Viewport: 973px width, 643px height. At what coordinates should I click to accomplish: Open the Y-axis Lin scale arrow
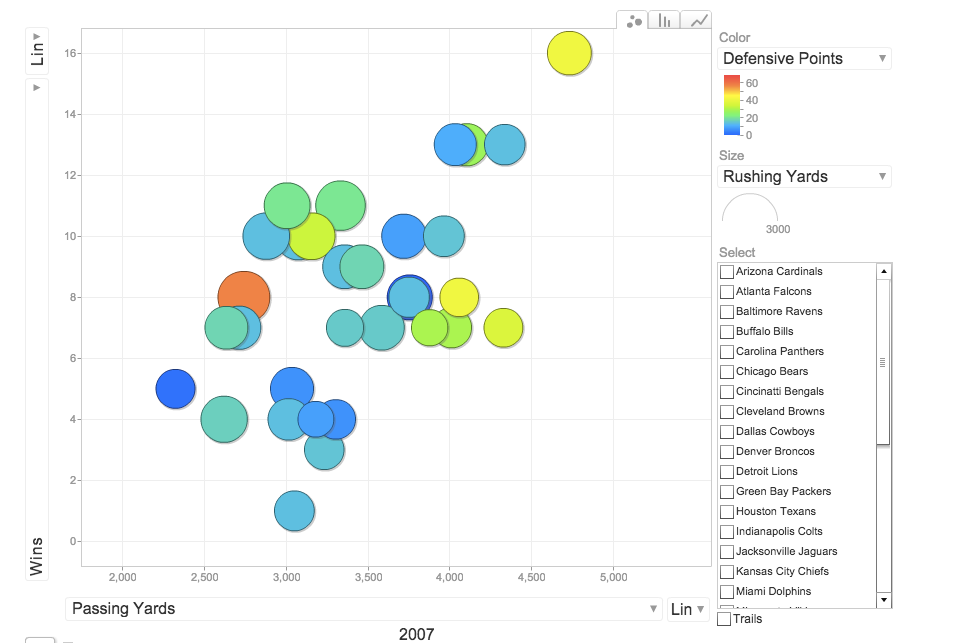coord(37,37)
